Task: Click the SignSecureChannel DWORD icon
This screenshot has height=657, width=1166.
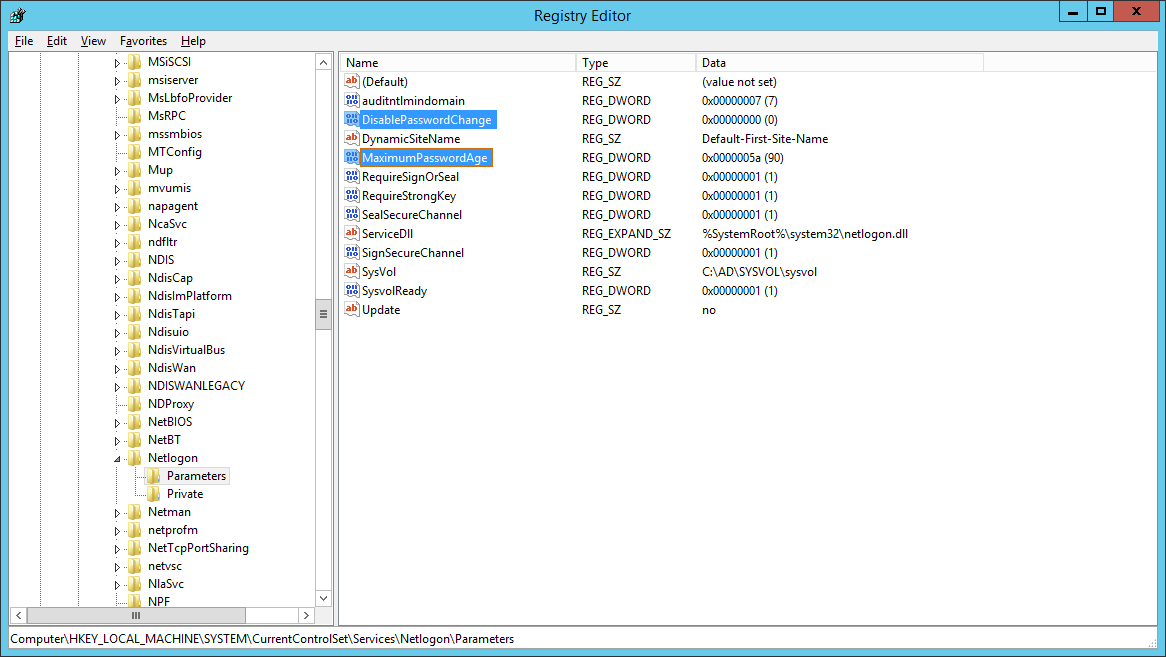Action: click(x=352, y=252)
